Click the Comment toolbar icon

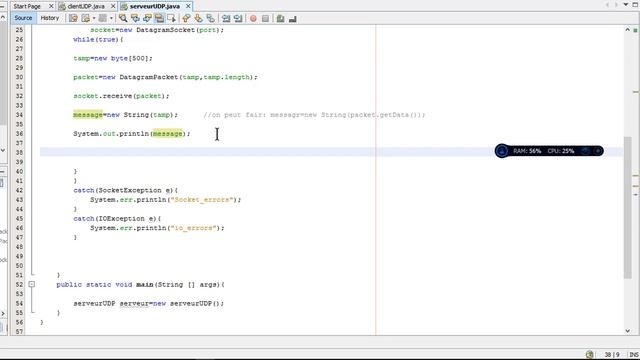(x=280, y=18)
